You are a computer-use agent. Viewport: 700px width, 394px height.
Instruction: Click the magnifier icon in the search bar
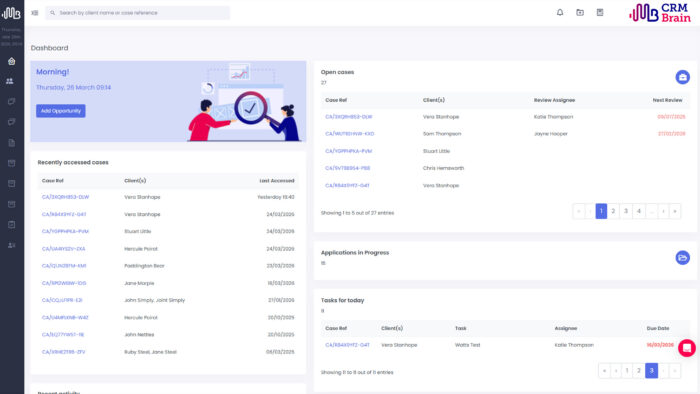point(52,13)
